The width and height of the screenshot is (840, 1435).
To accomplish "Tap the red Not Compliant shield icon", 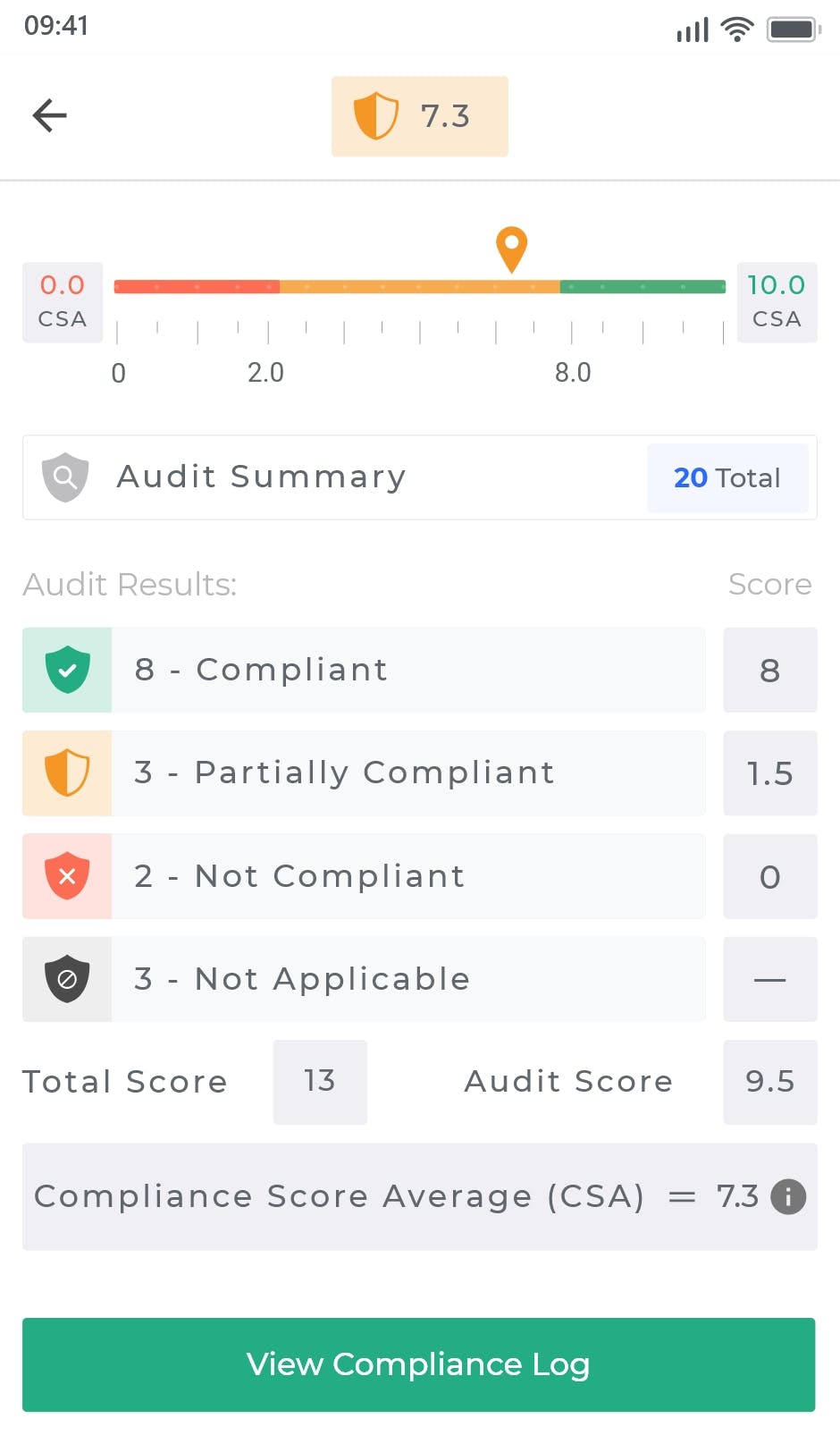I will pyautogui.click(x=67, y=876).
